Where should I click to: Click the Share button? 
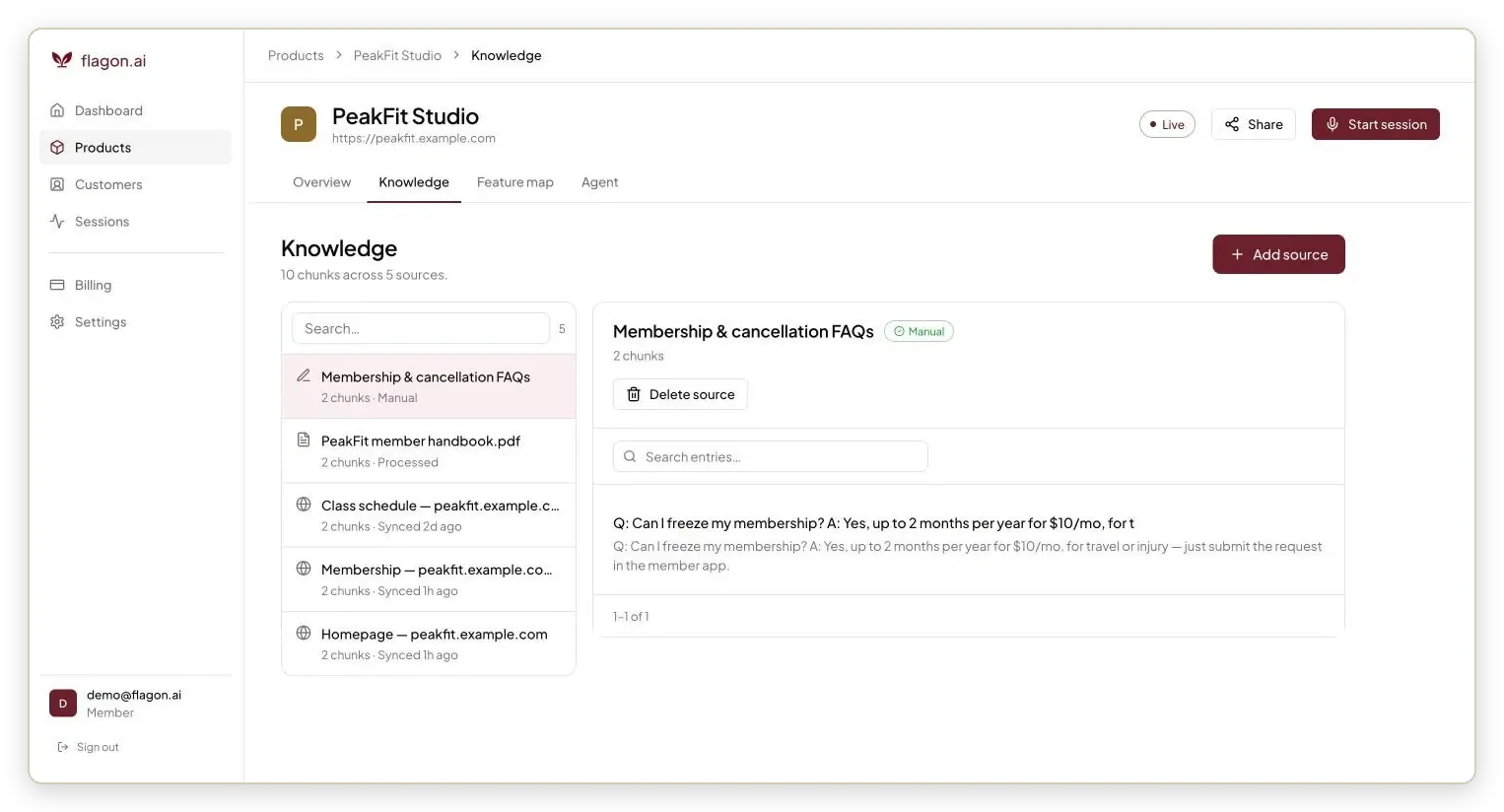[x=1254, y=124]
